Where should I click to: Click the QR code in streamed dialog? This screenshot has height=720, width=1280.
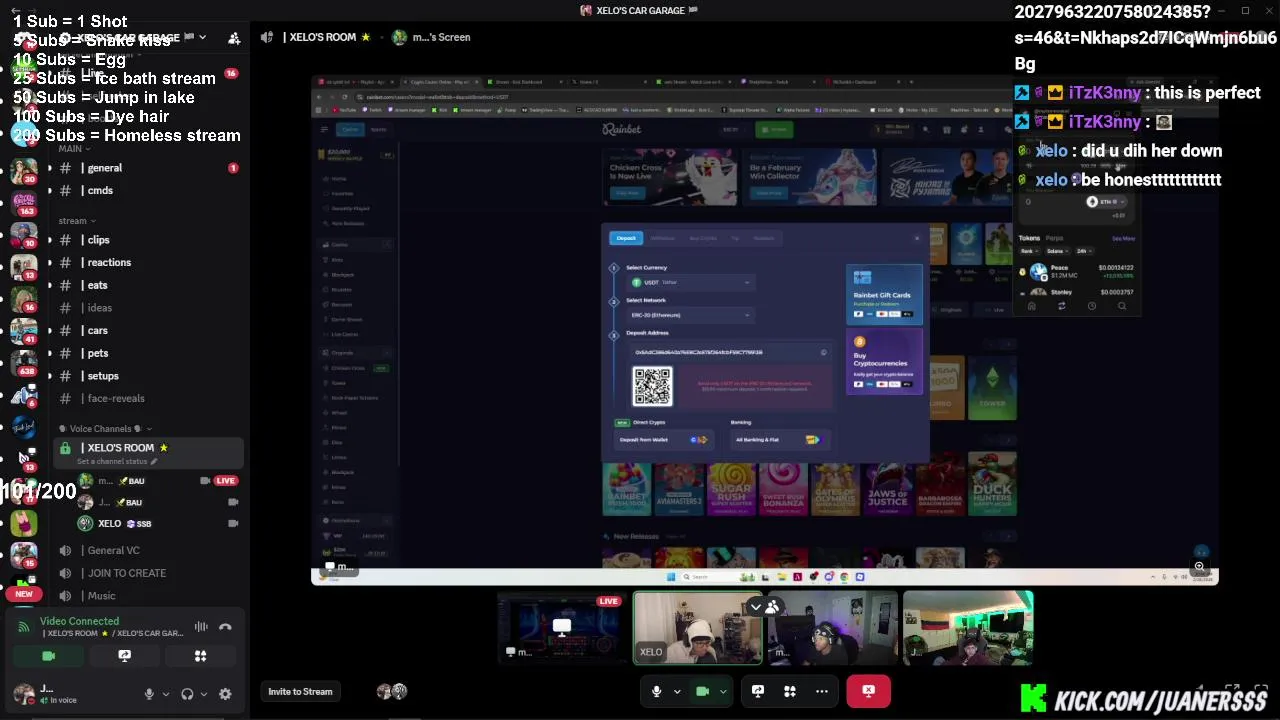[x=652, y=387]
